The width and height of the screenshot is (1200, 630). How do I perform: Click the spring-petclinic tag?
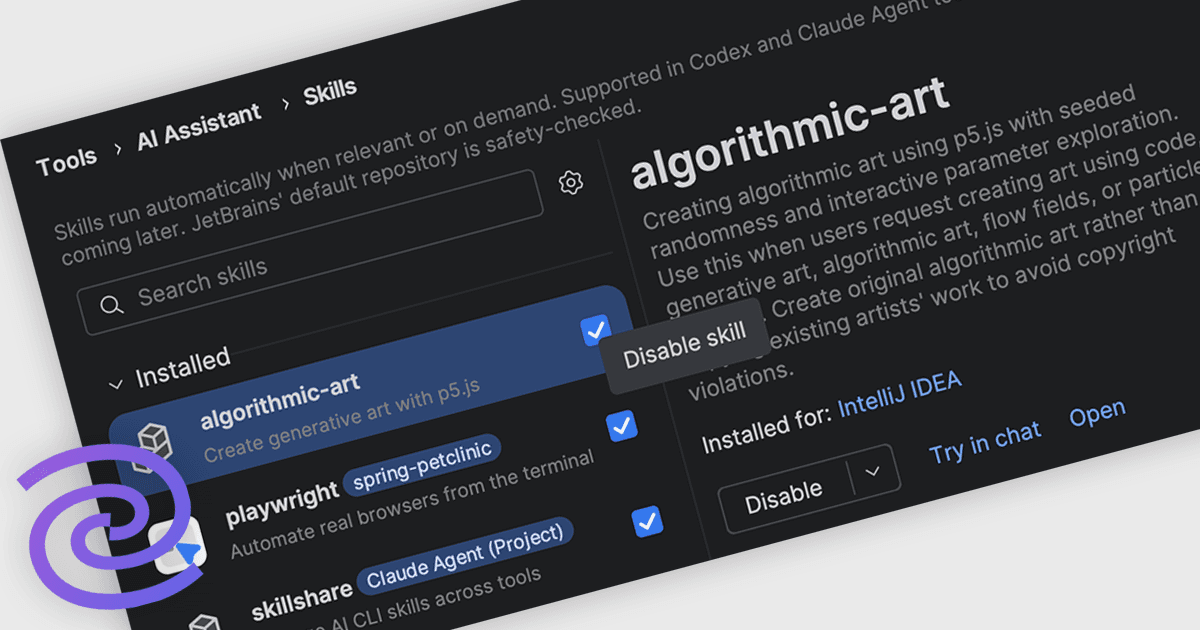pos(423,465)
